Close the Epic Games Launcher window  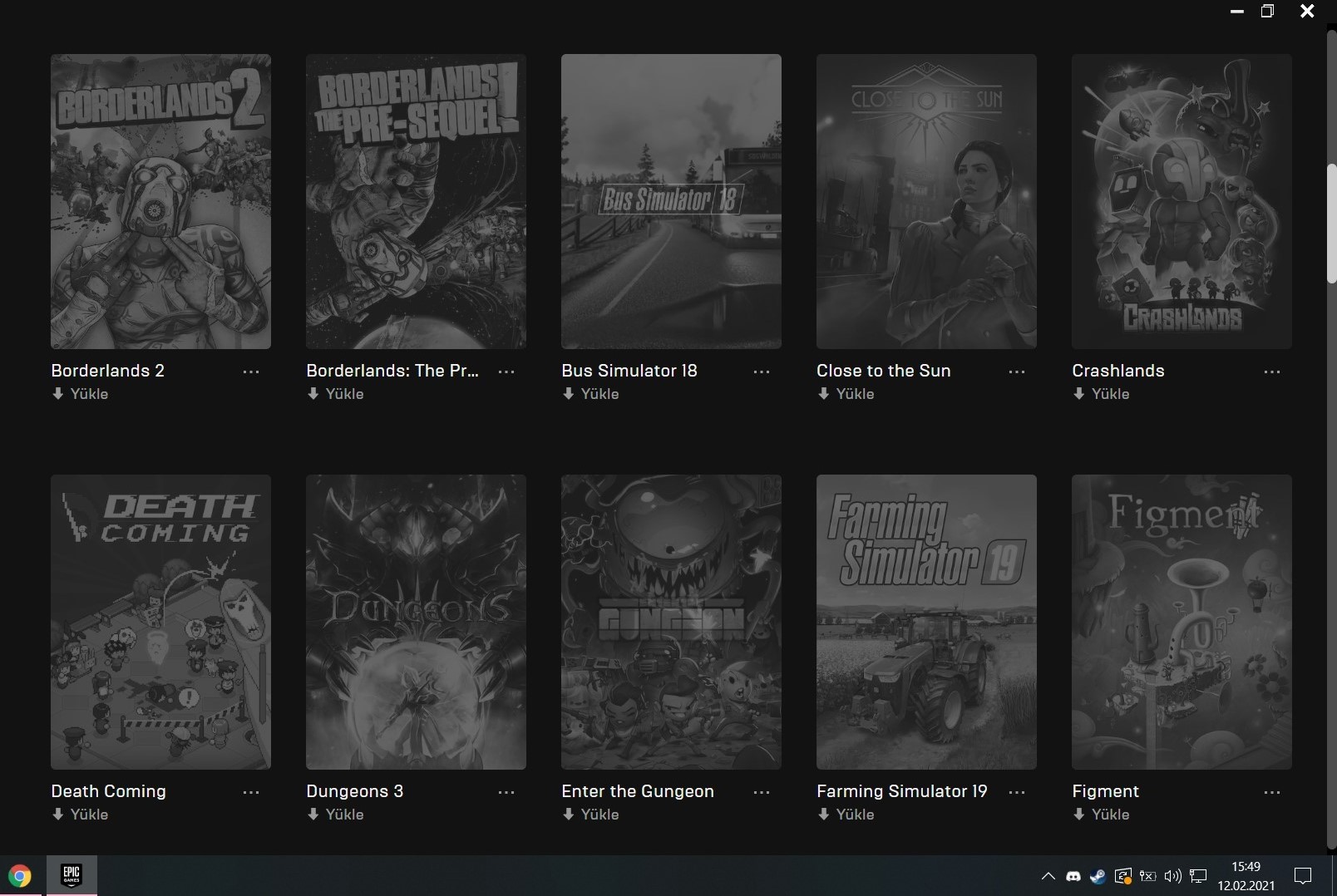pos(1307,11)
